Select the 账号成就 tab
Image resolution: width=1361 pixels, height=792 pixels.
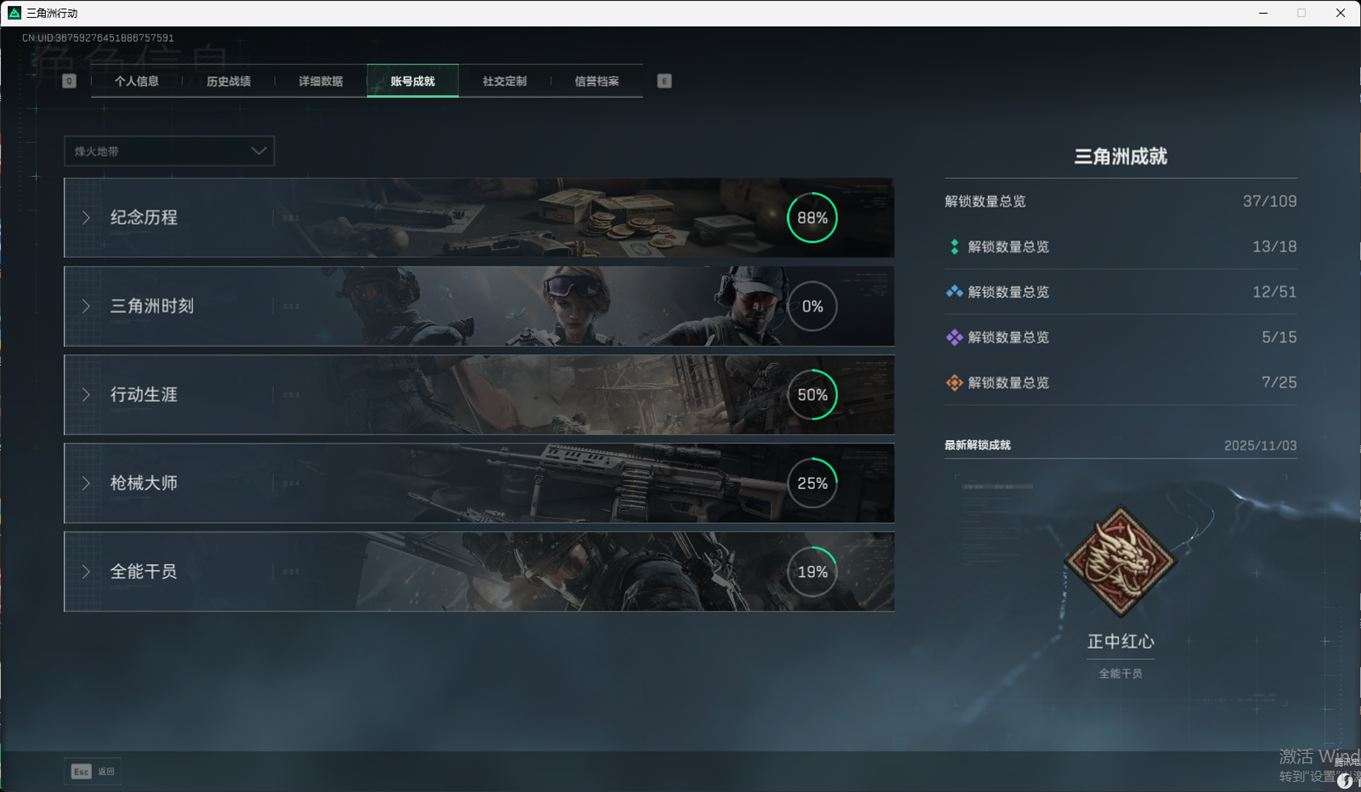pos(413,81)
